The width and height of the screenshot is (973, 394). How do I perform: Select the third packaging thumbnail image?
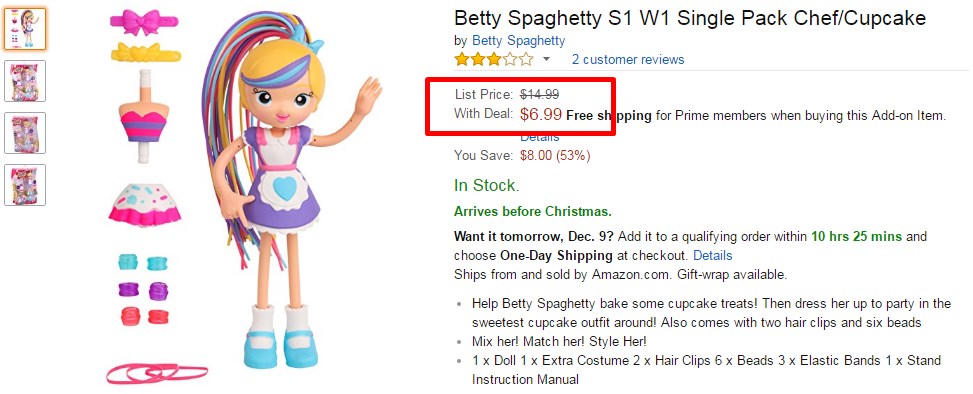(x=25, y=133)
